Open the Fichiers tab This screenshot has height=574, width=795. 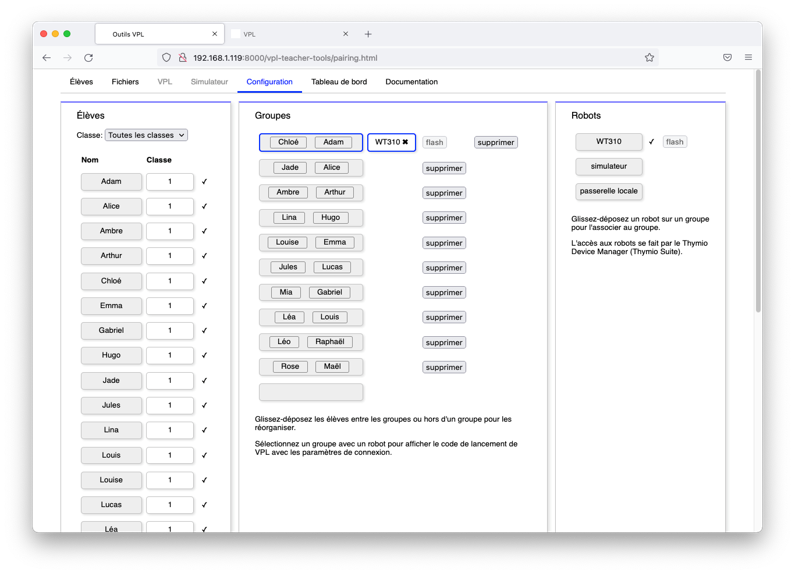point(125,82)
